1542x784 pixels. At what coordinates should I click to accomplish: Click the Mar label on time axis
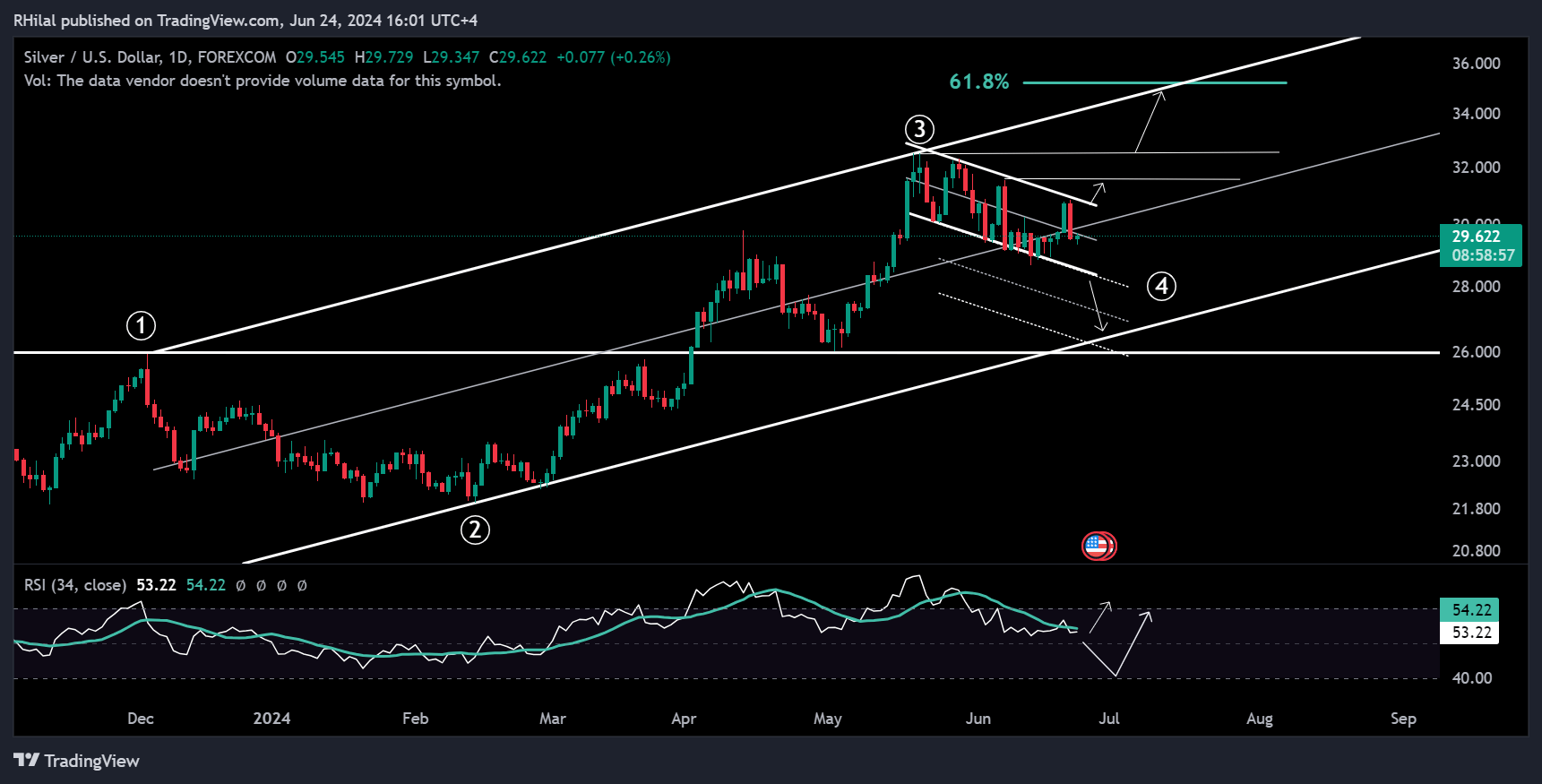[553, 719]
